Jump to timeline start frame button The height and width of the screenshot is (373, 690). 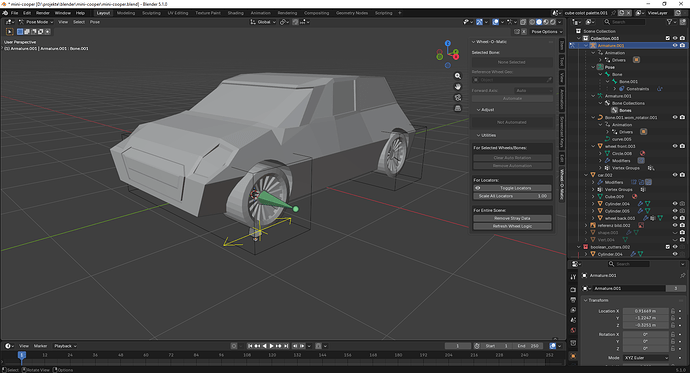tap(250, 346)
